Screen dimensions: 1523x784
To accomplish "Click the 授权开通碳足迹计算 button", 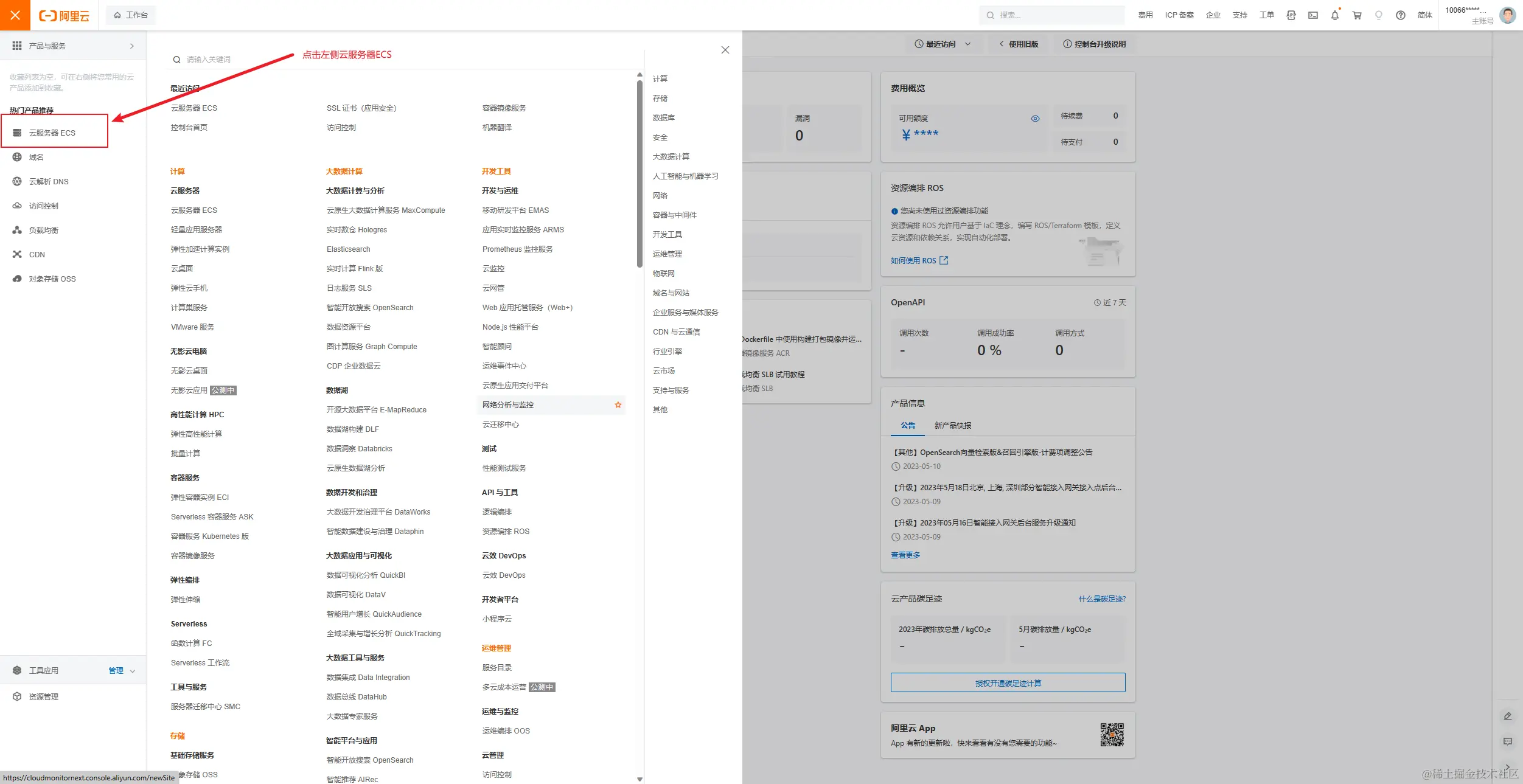I will coord(1008,682).
